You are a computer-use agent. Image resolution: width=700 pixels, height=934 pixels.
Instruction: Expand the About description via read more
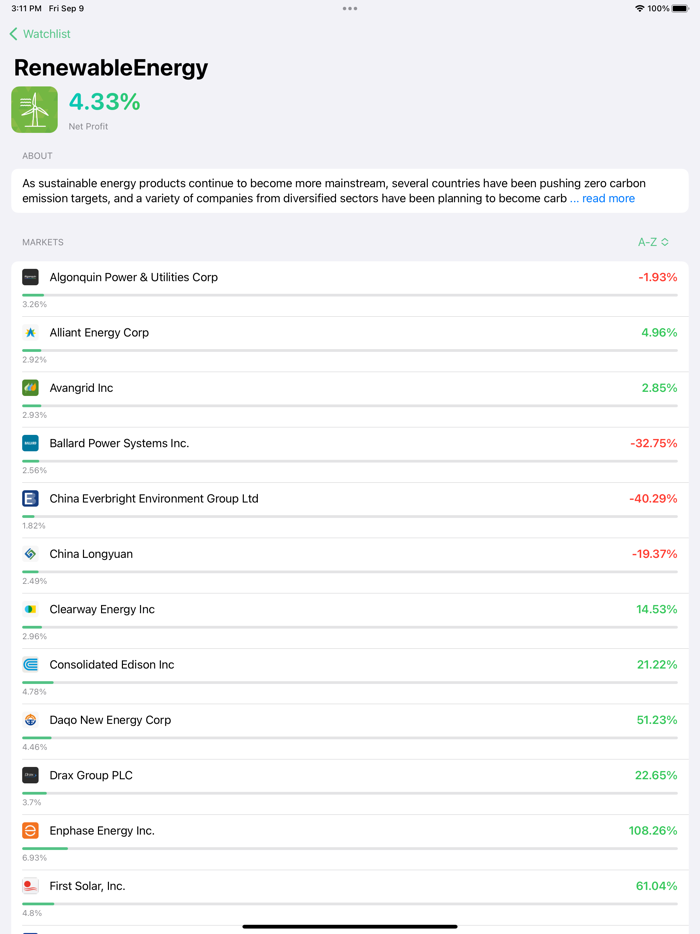click(608, 198)
